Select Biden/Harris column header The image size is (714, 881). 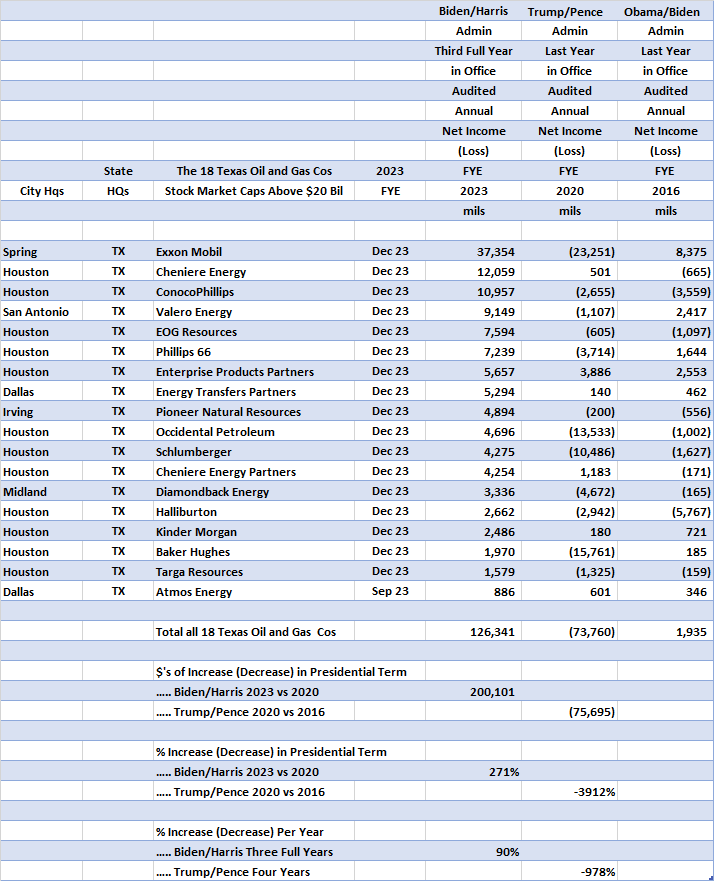pos(473,11)
